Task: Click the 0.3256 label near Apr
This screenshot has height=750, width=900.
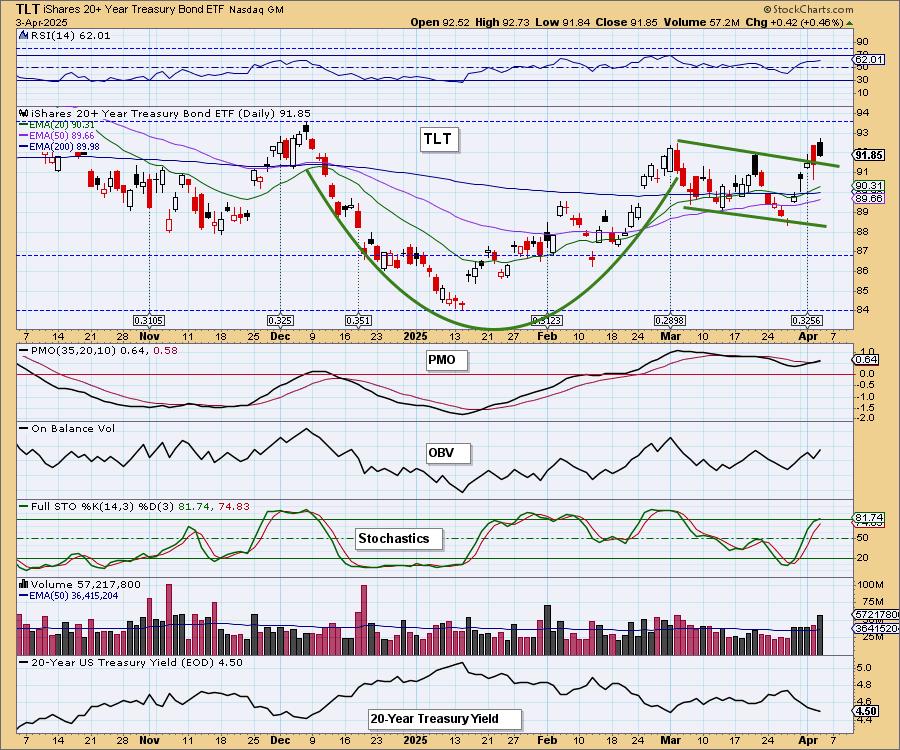Action: click(x=806, y=320)
